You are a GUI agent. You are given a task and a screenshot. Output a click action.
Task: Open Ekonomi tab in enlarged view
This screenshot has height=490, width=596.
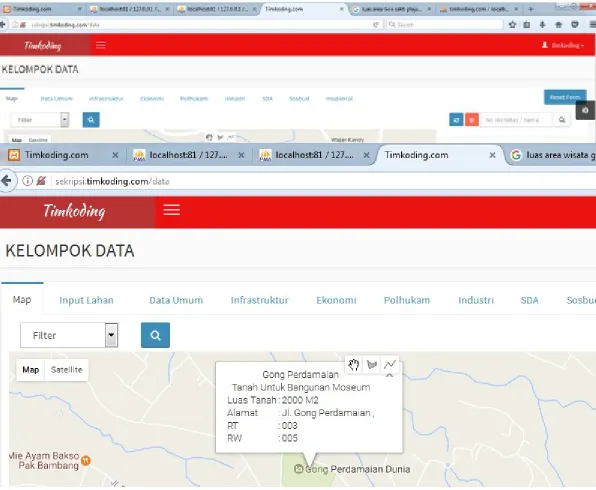click(336, 300)
